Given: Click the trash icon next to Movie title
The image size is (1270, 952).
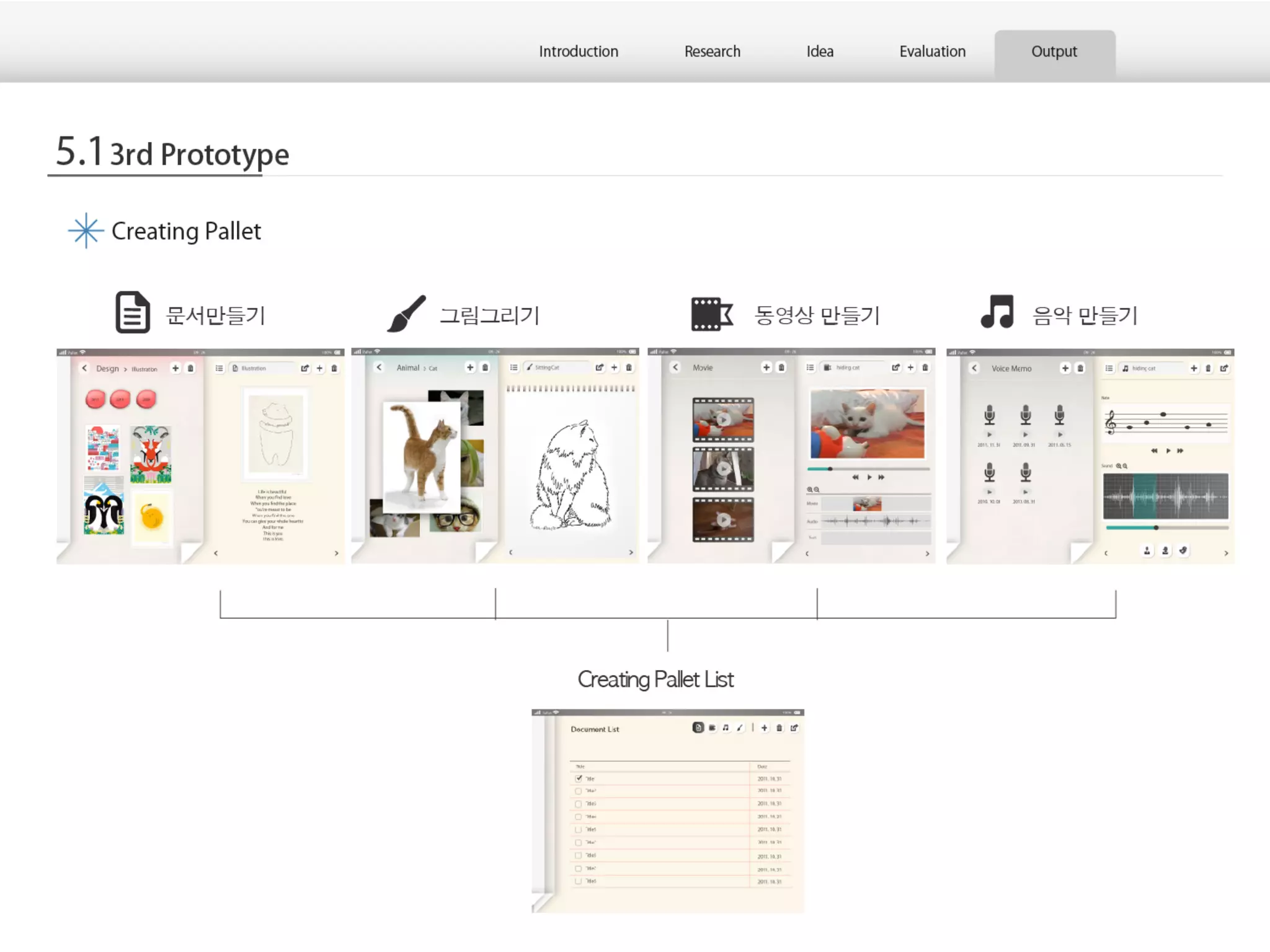Looking at the screenshot, I should click(x=781, y=368).
